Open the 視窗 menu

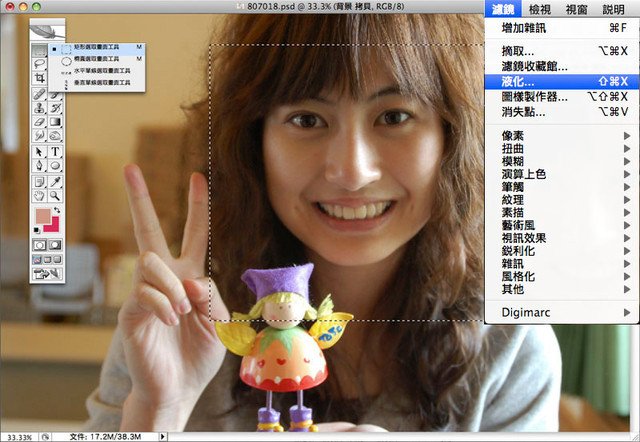coord(576,9)
